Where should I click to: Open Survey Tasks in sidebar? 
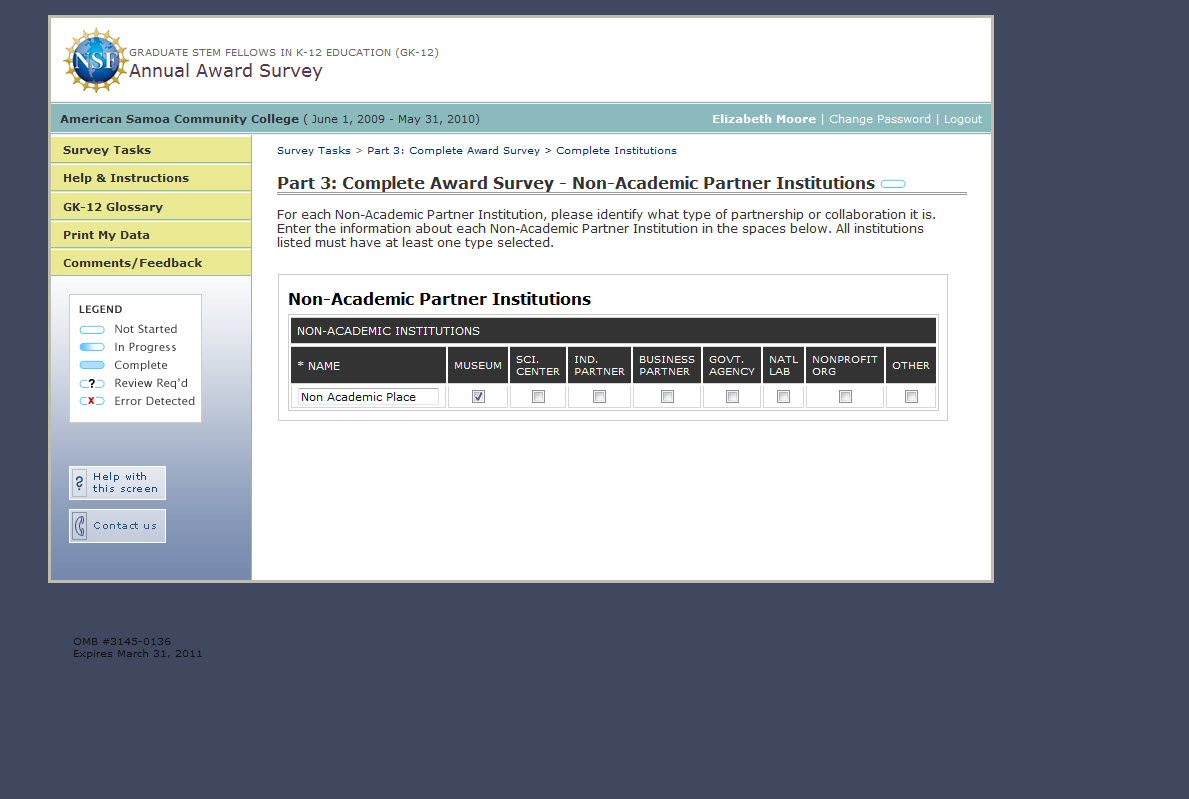151,150
